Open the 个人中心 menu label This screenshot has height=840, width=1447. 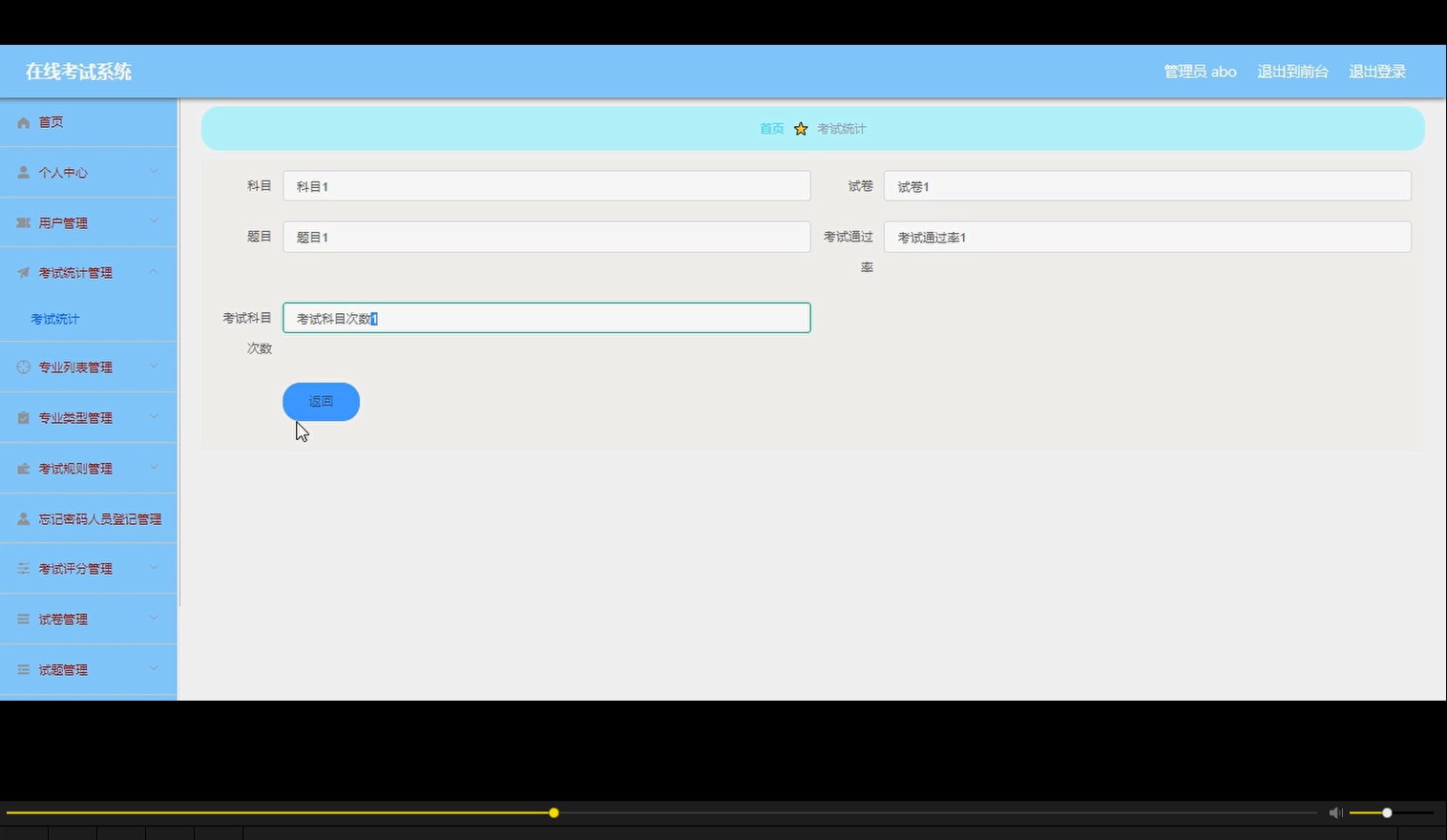pyautogui.click(x=63, y=173)
